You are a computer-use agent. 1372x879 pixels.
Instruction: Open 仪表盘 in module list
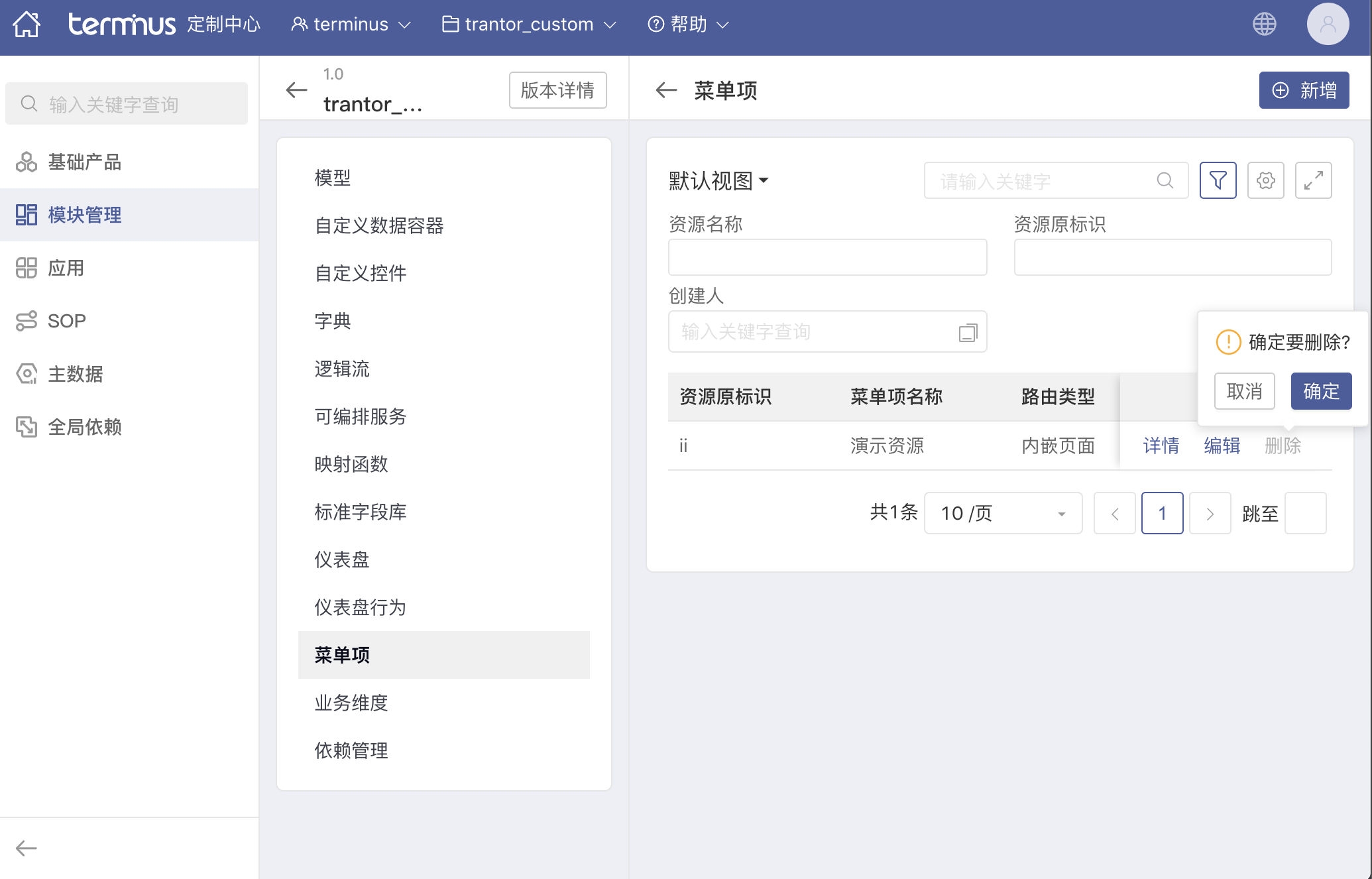pyautogui.click(x=443, y=559)
